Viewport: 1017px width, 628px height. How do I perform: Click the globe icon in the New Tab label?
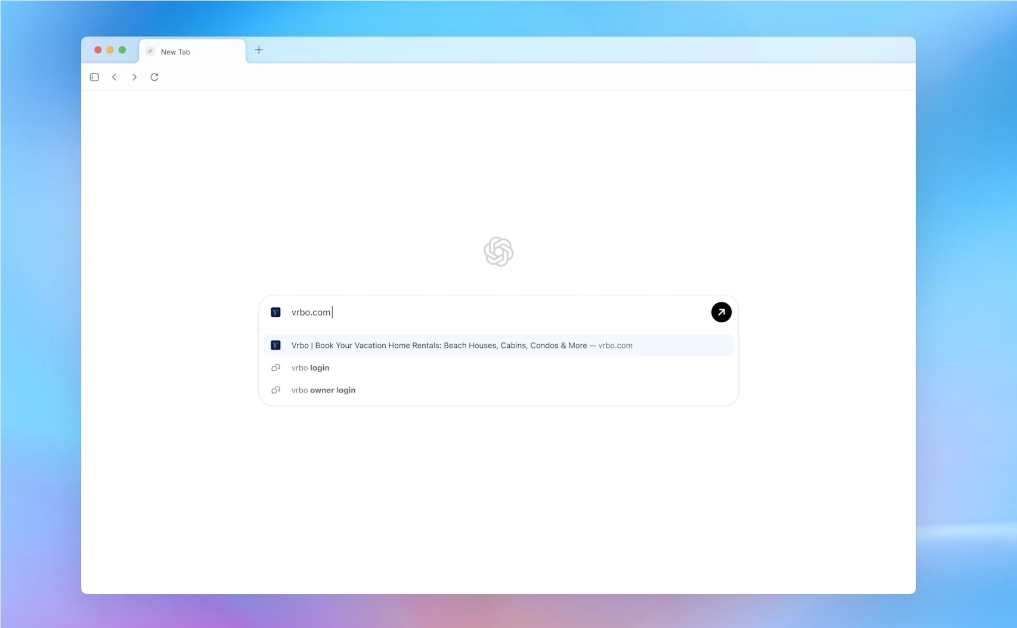[x=148, y=51]
